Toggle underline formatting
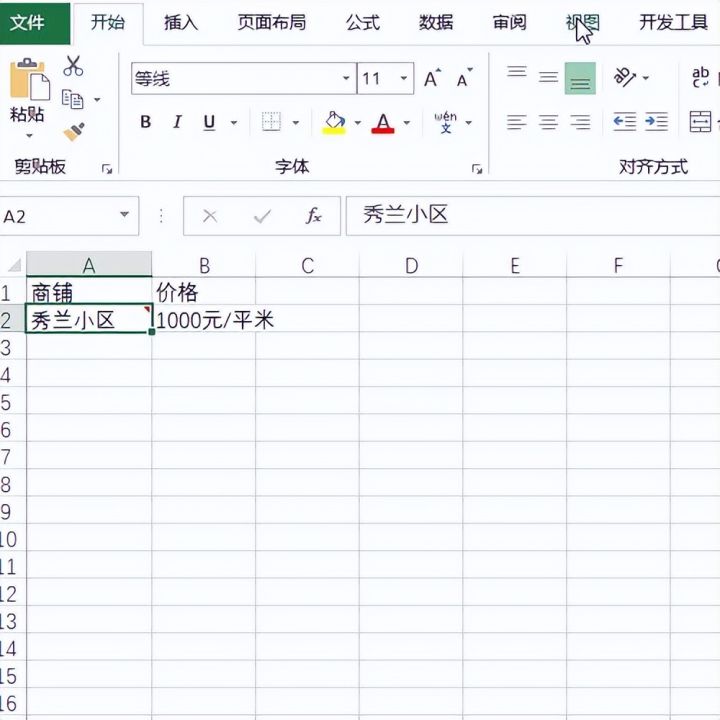This screenshot has height=720, width=720. click(x=209, y=122)
